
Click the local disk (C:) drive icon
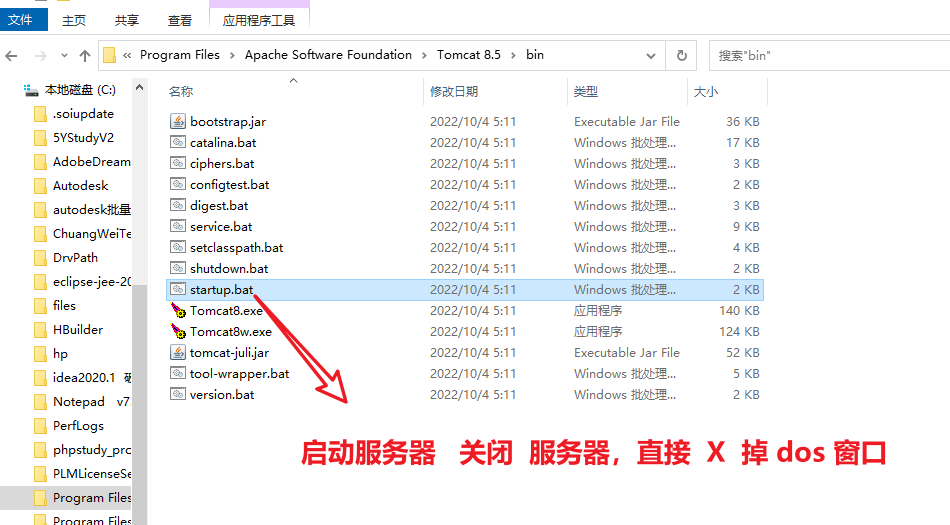[x=31, y=90]
